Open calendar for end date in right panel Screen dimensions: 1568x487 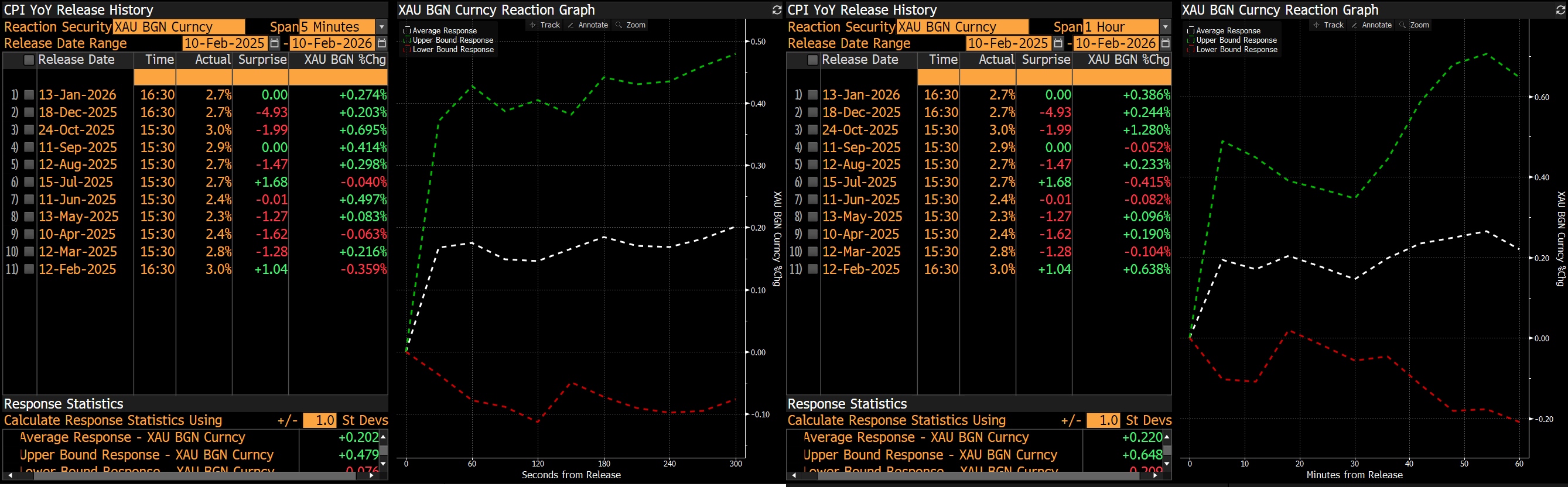click(1165, 43)
